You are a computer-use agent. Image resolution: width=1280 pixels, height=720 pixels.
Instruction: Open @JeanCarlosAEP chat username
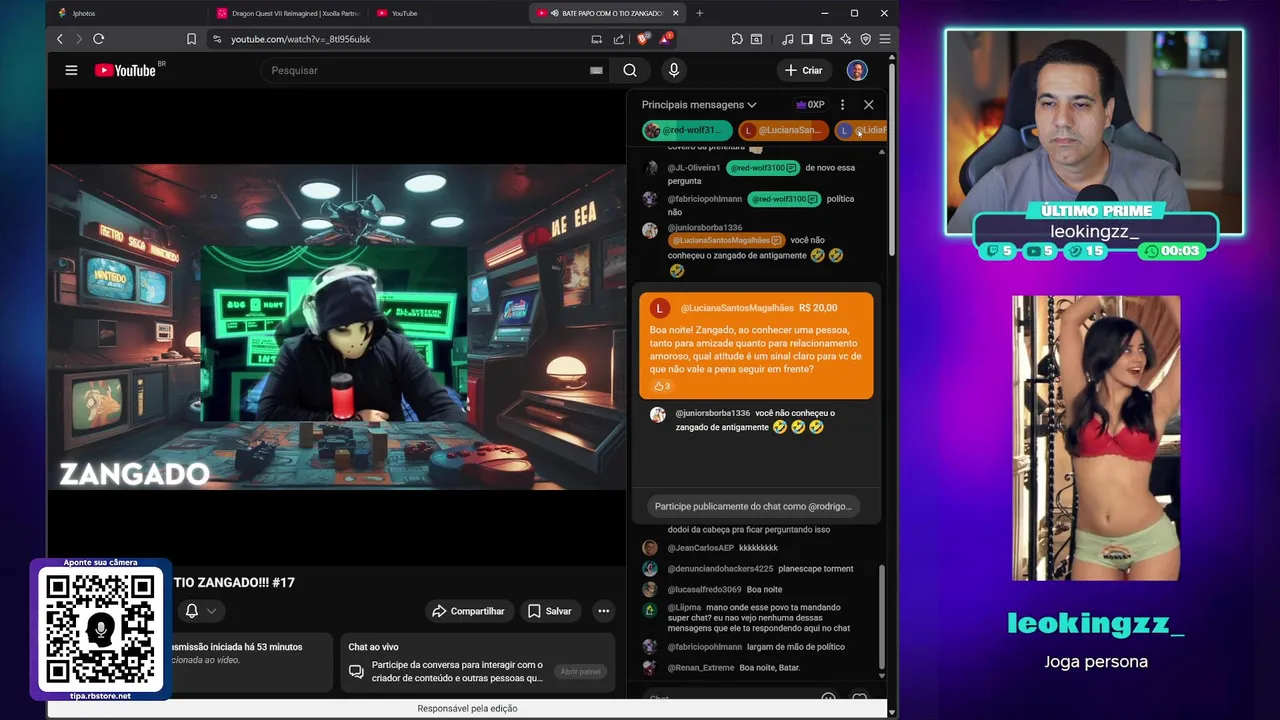pyautogui.click(x=701, y=548)
